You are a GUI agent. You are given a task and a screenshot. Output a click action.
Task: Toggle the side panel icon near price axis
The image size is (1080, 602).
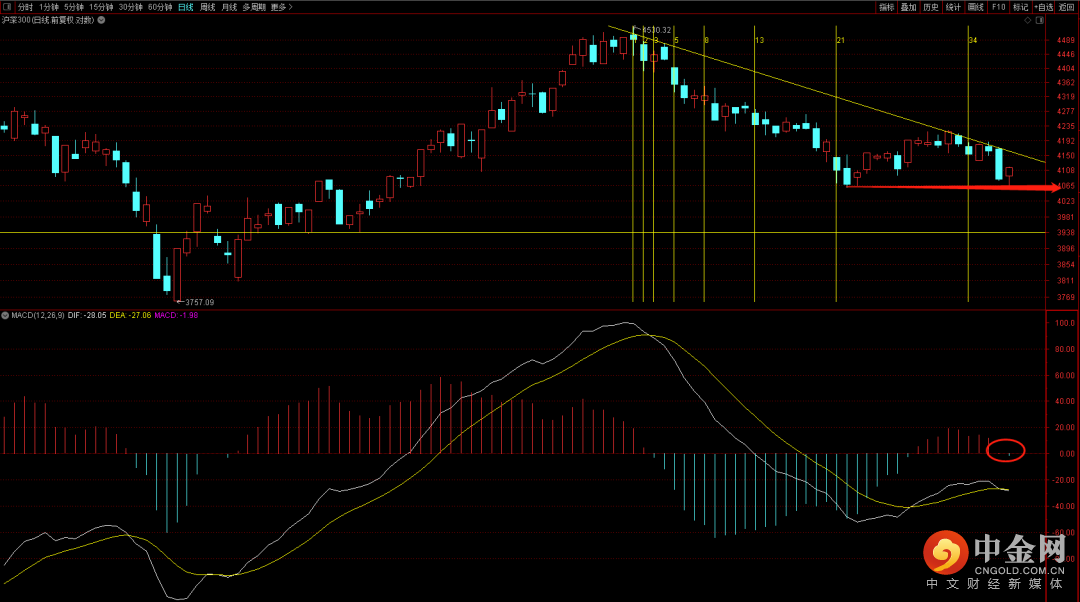[x=1039, y=21]
